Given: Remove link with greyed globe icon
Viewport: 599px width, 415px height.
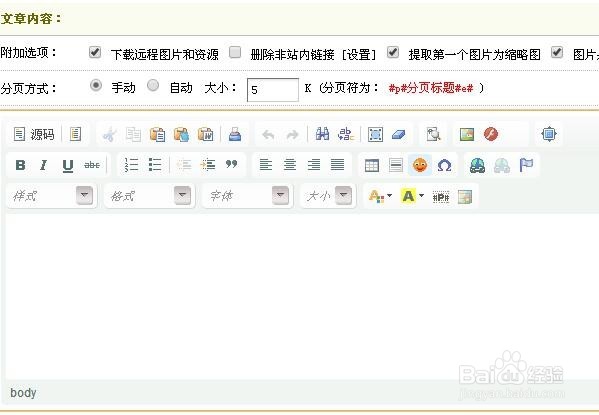Looking at the screenshot, I should 502,165.
